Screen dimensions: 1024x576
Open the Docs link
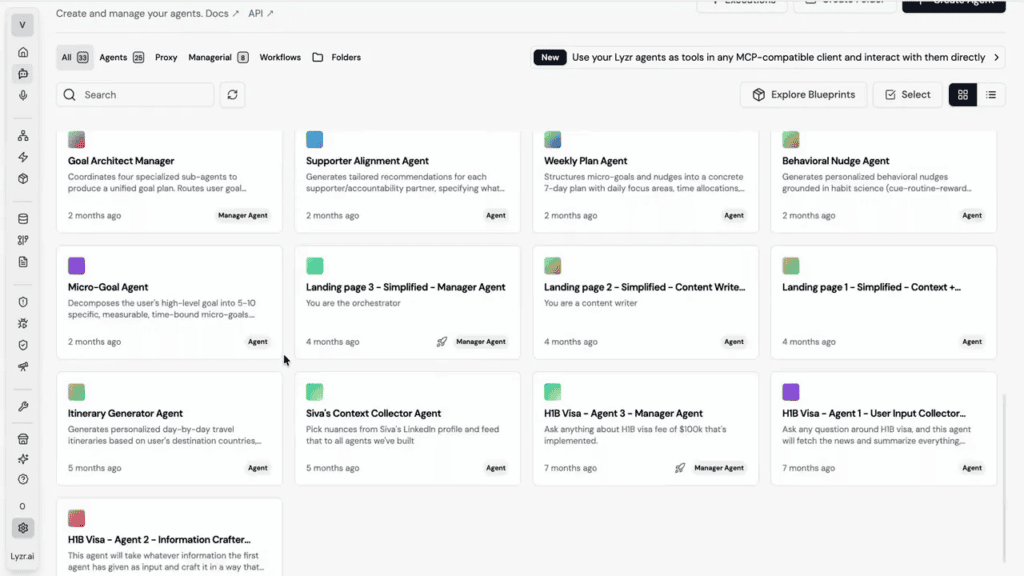(x=222, y=13)
